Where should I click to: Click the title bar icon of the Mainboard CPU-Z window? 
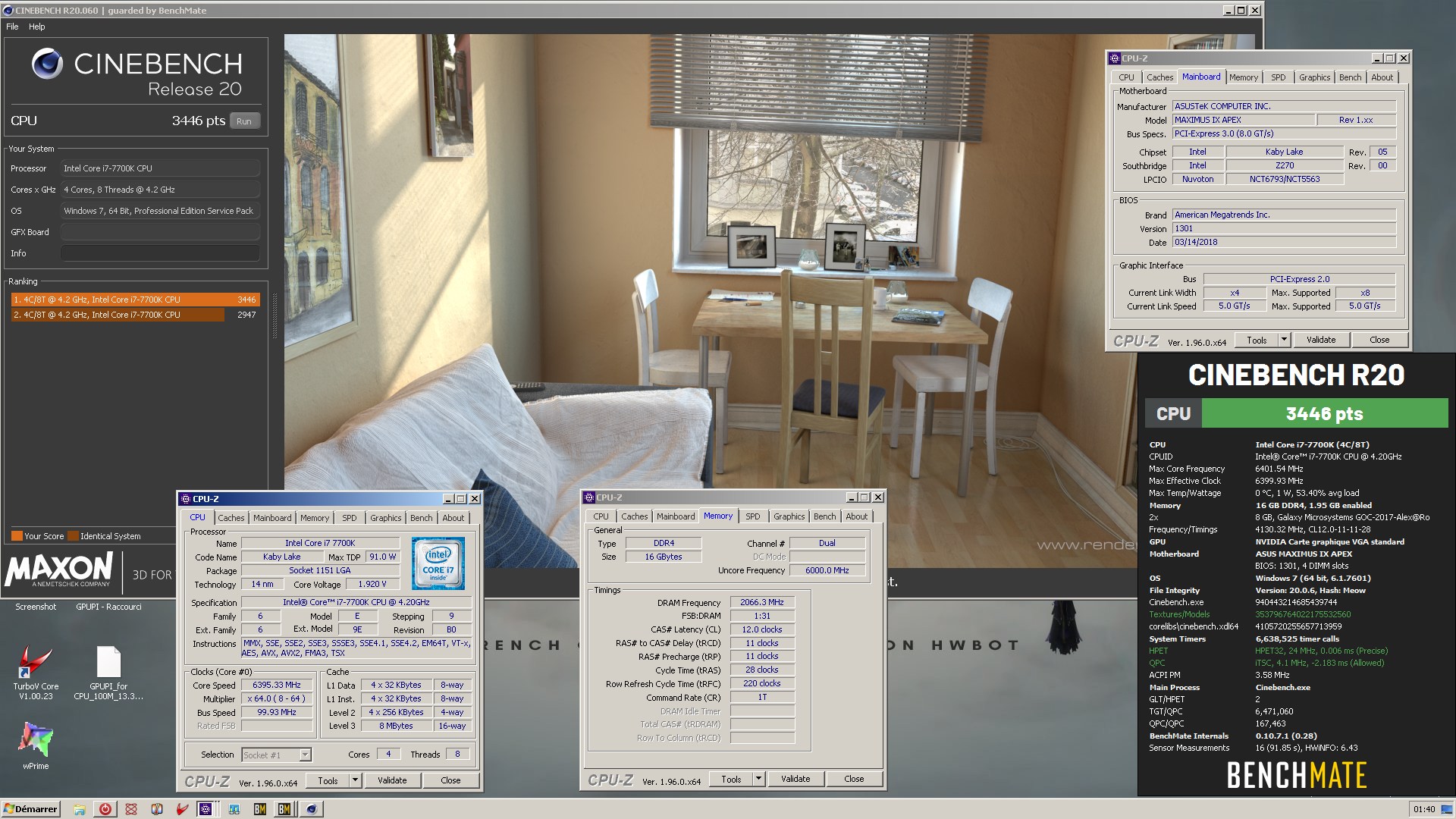coord(1115,58)
